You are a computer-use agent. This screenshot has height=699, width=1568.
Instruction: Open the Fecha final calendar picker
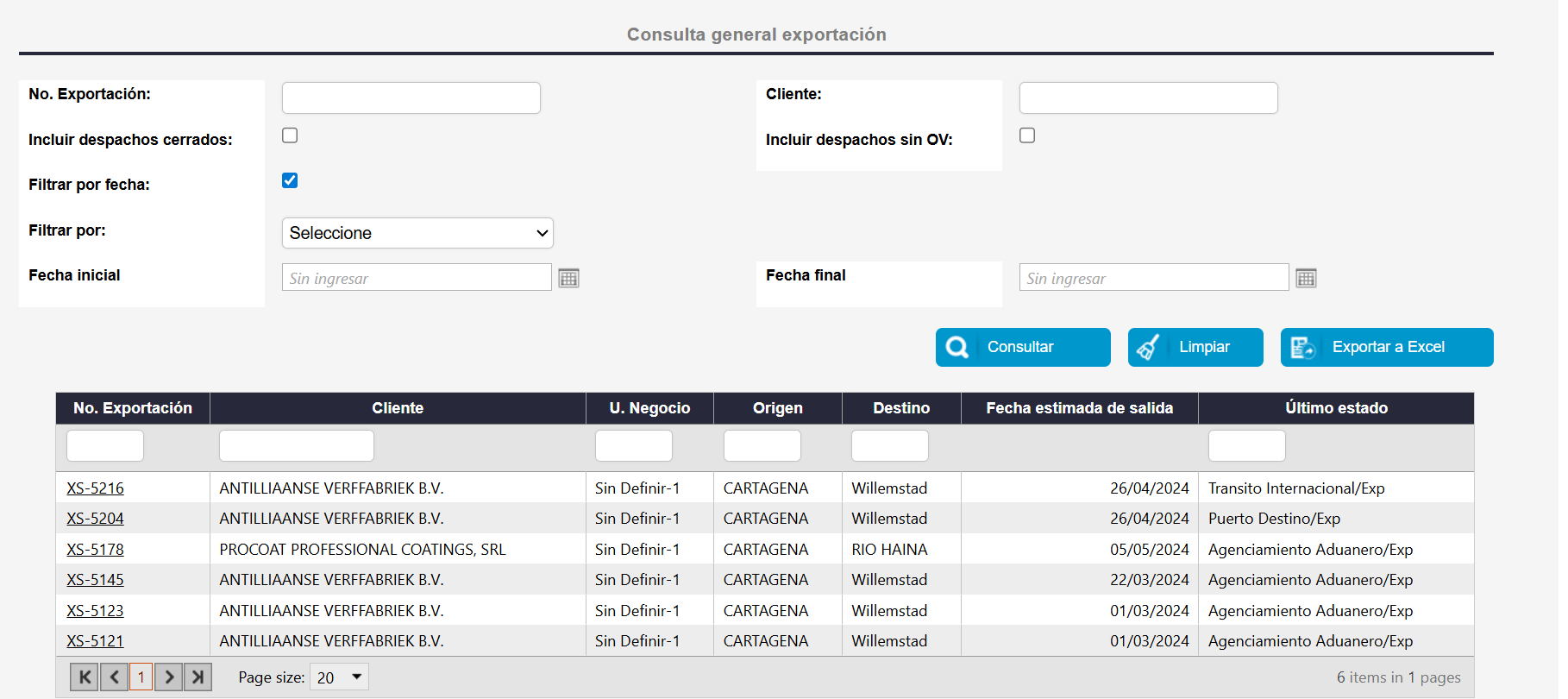coord(1306,278)
